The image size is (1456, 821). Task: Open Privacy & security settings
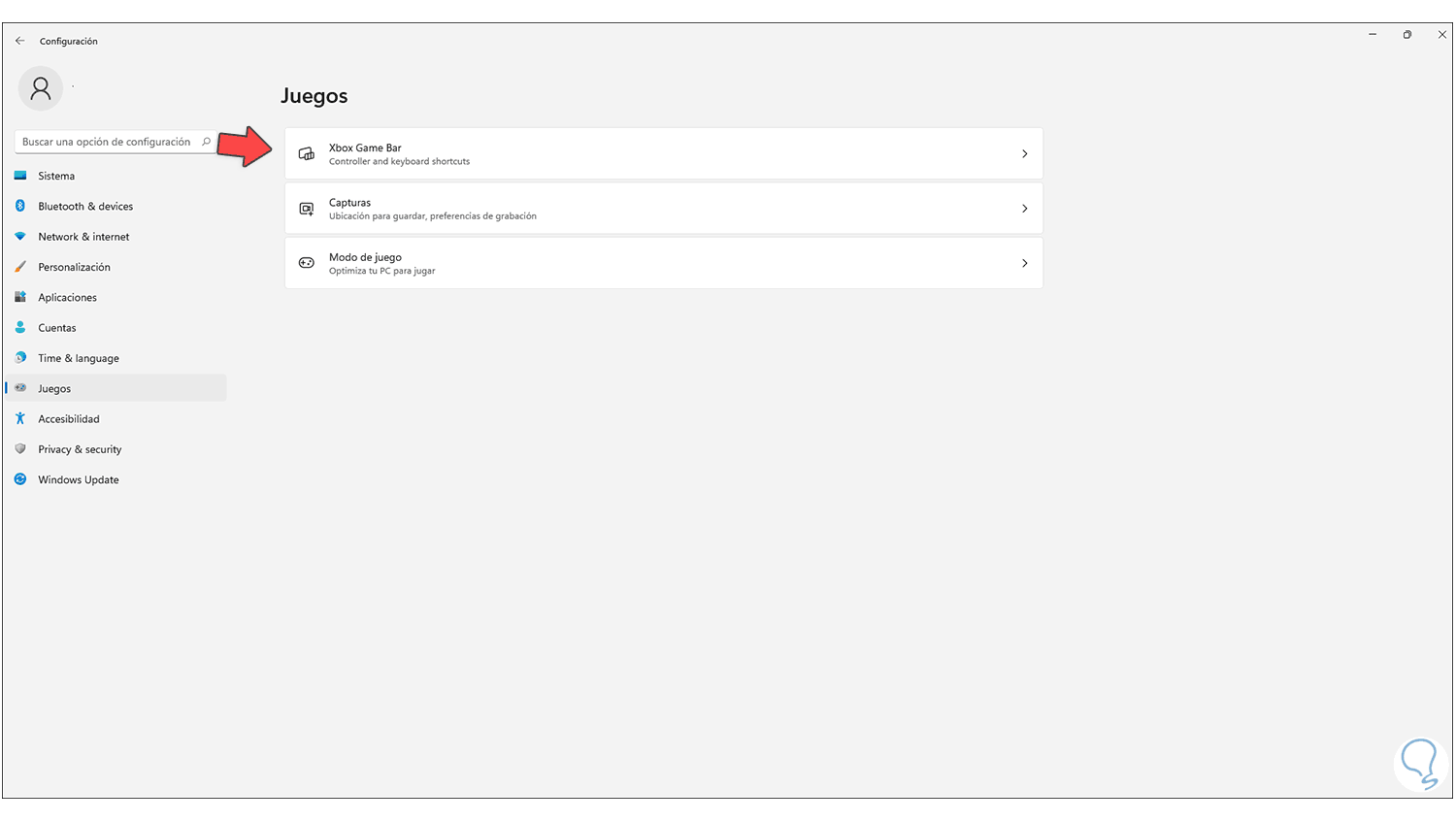pyautogui.click(x=80, y=449)
